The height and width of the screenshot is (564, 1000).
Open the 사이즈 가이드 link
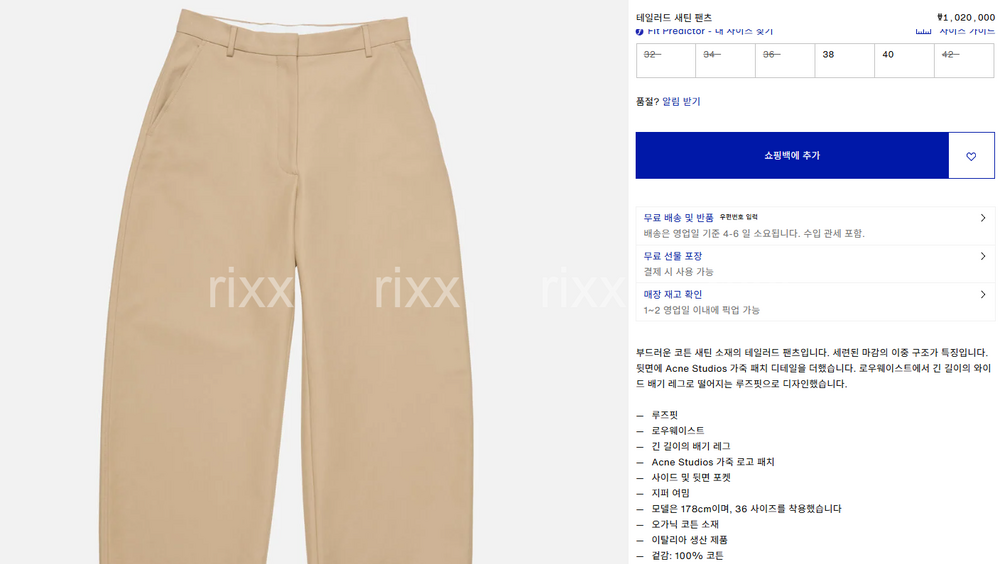tap(967, 31)
